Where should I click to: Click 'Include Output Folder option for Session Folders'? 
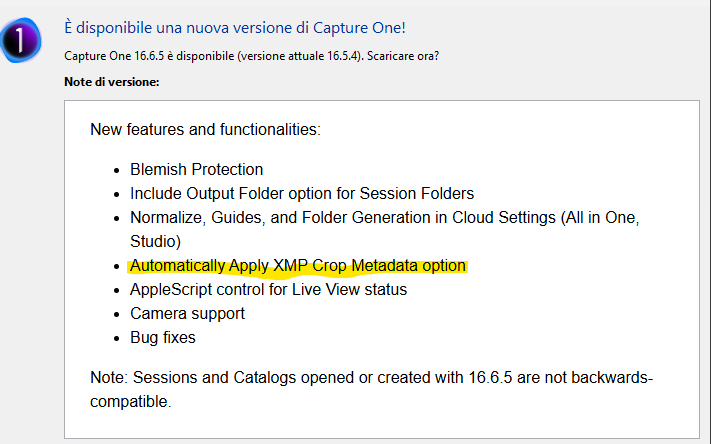302,194
